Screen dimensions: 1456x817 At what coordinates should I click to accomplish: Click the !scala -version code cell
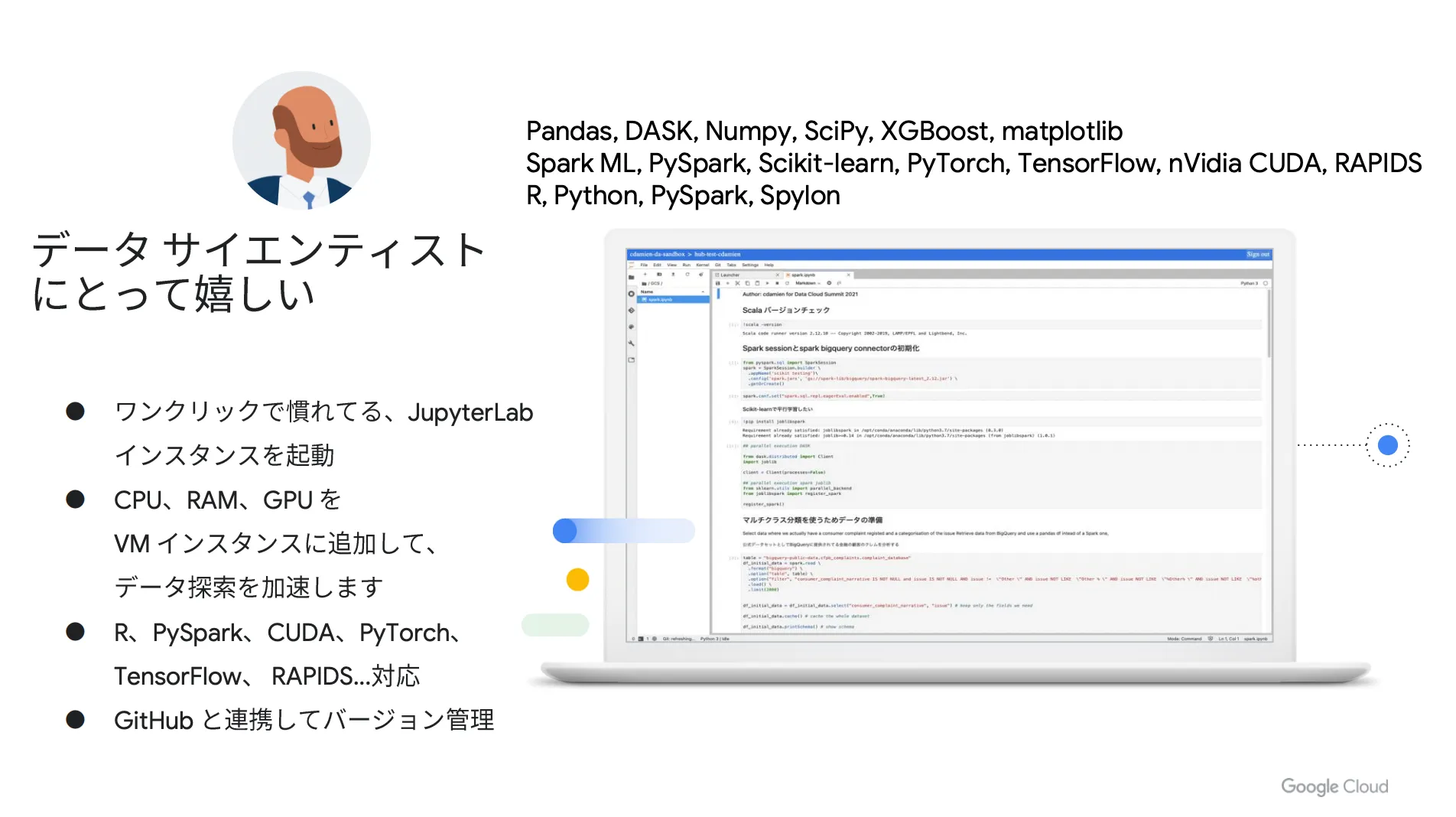pyautogui.click(x=1002, y=324)
